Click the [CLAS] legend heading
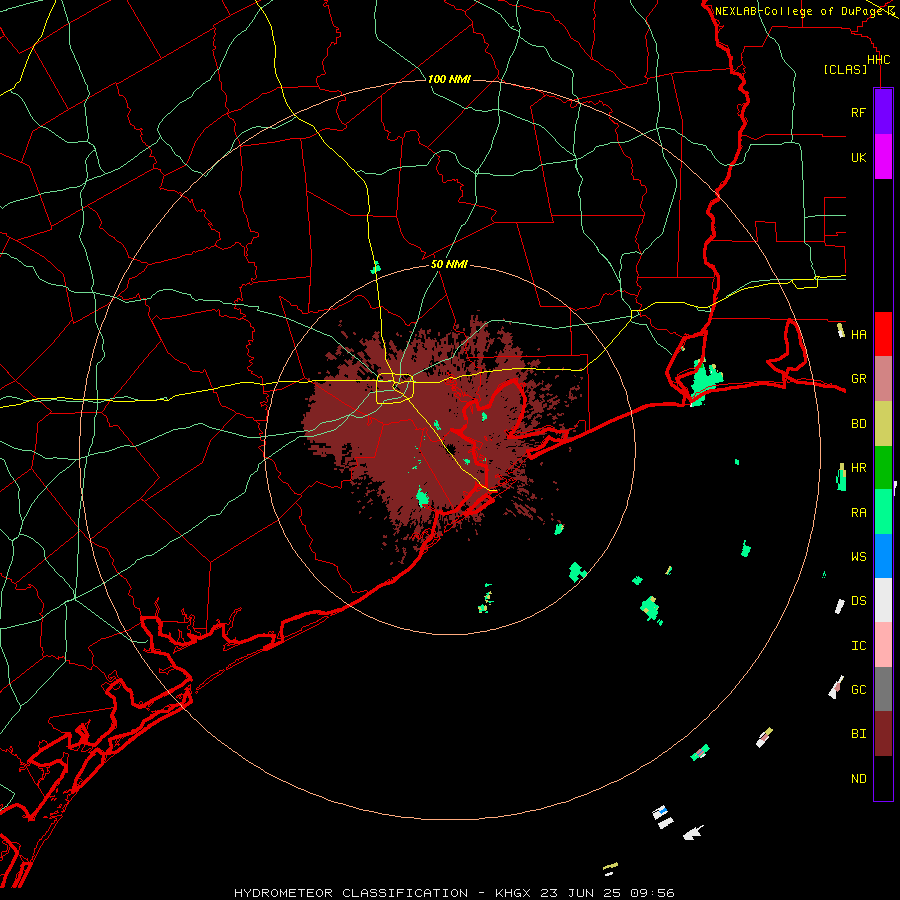The image size is (900, 900). (x=845, y=69)
